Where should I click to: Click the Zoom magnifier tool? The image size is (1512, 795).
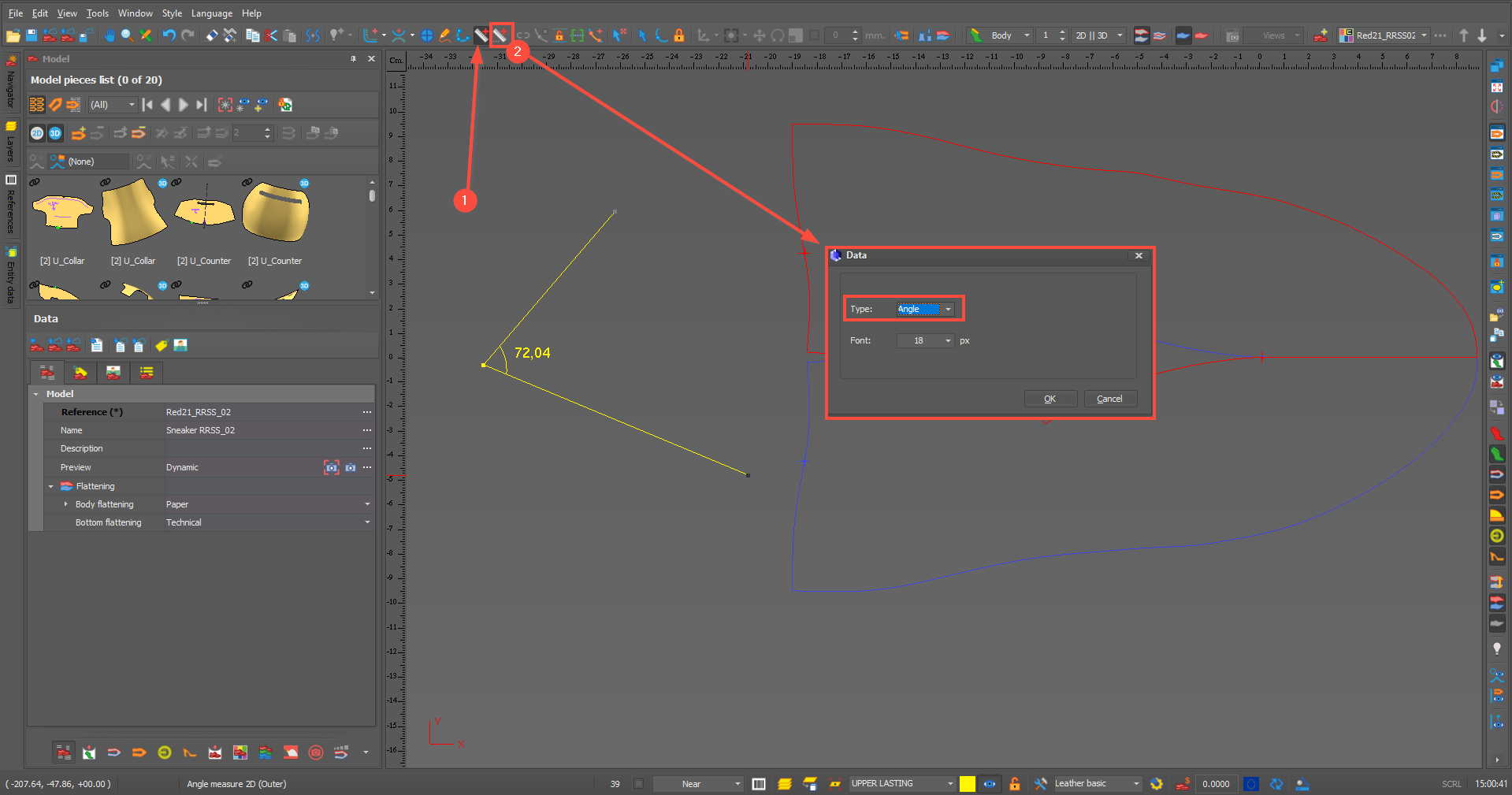[x=127, y=35]
